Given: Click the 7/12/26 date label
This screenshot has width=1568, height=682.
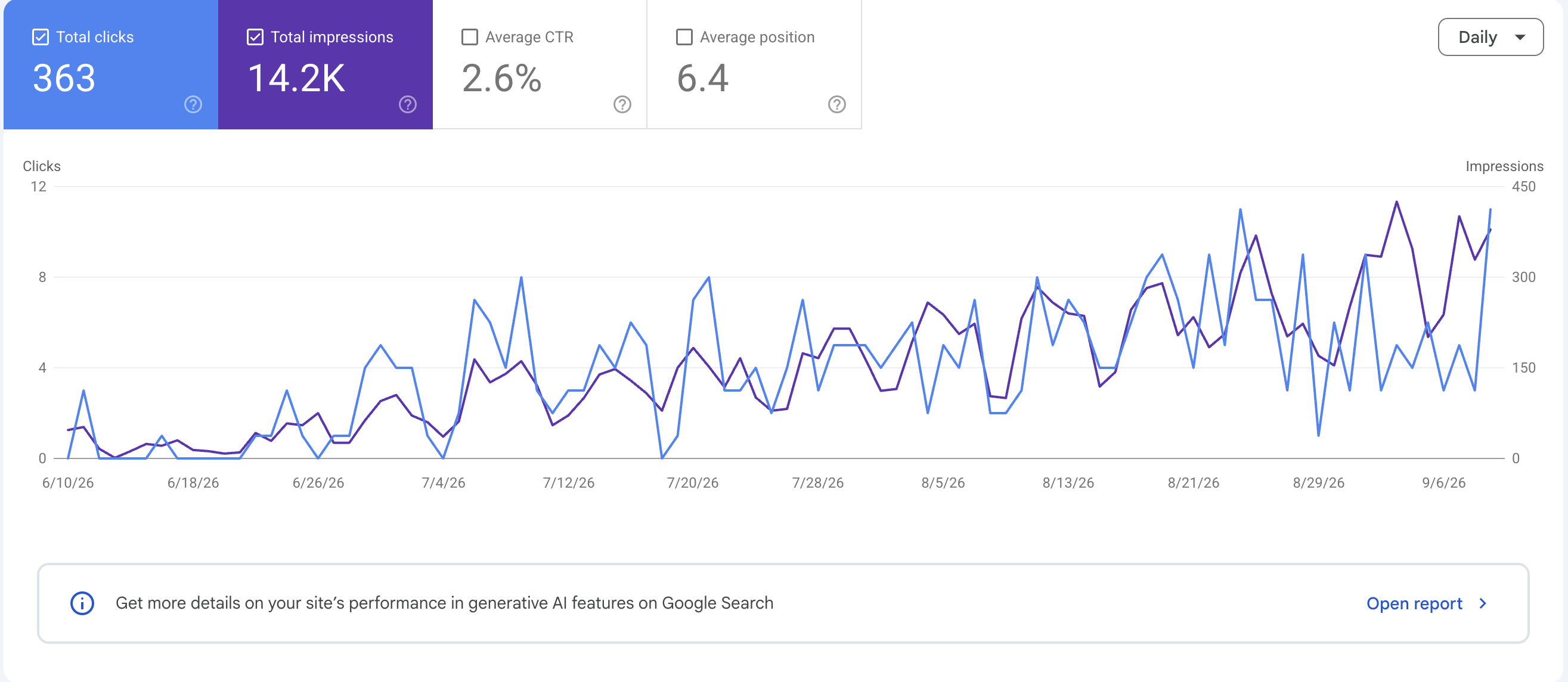Looking at the screenshot, I should click(569, 483).
